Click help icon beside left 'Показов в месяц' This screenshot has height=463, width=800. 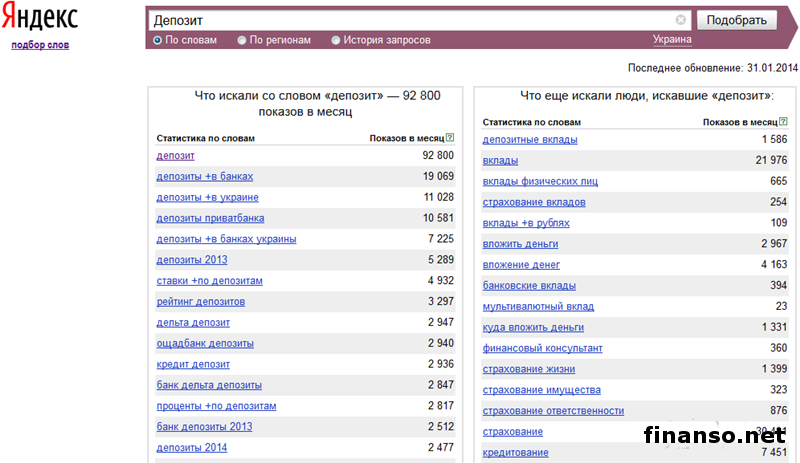[x=450, y=138]
